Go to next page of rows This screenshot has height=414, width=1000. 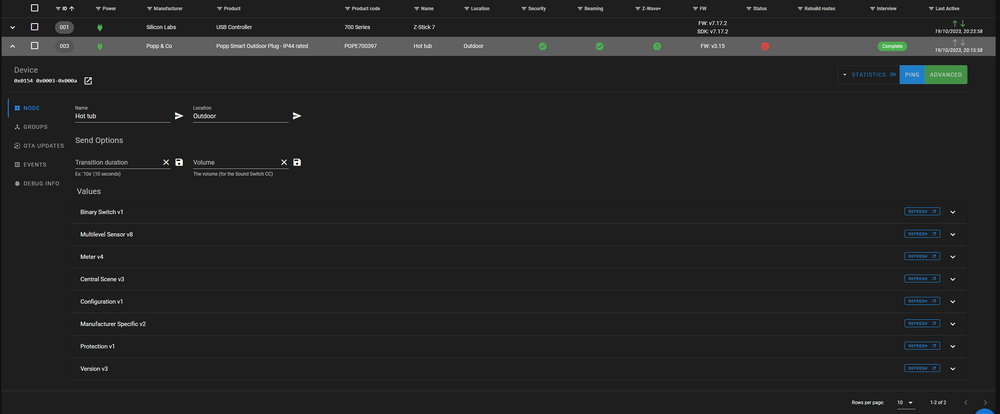point(985,403)
